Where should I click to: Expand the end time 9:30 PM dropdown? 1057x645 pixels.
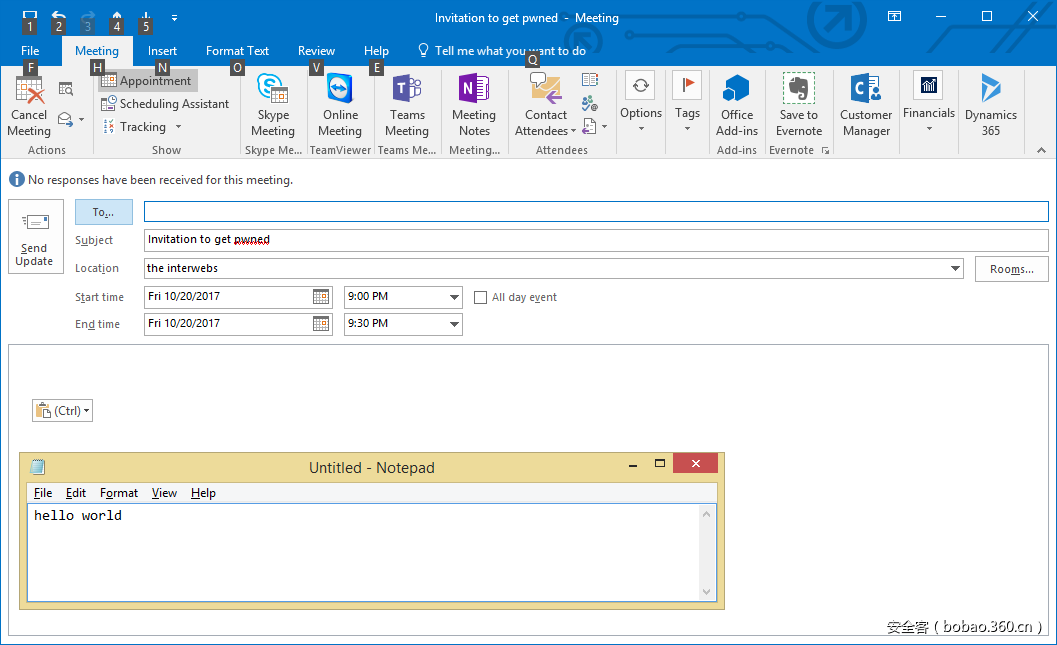455,324
